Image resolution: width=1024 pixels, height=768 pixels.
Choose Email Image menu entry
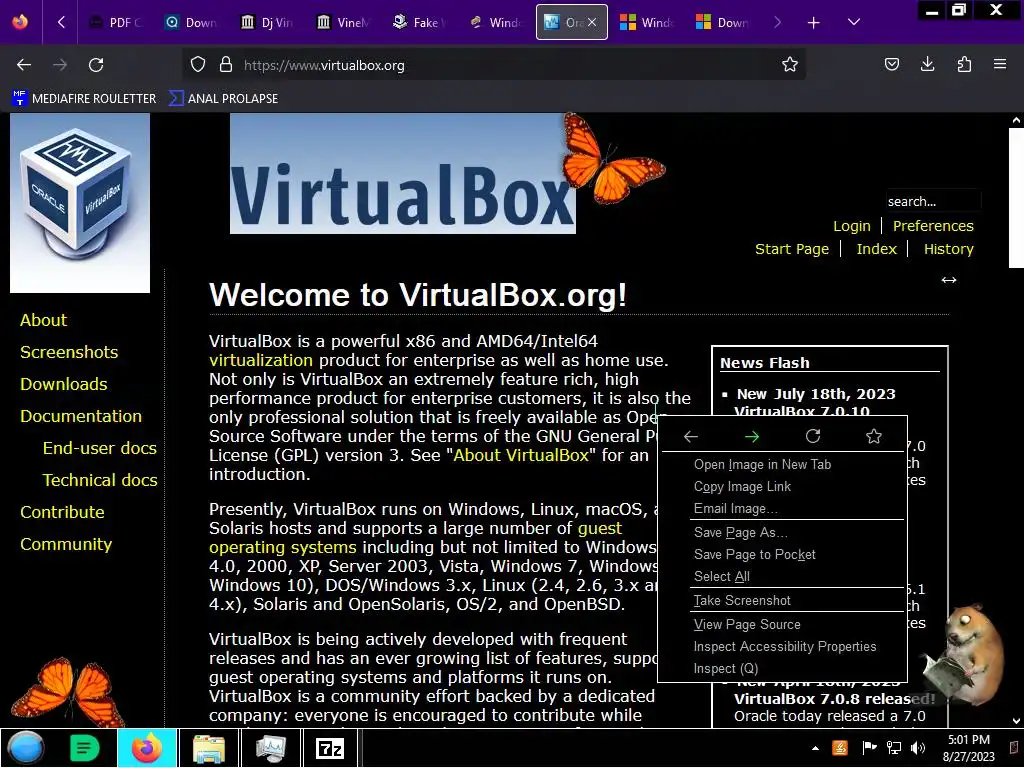(782, 509)
